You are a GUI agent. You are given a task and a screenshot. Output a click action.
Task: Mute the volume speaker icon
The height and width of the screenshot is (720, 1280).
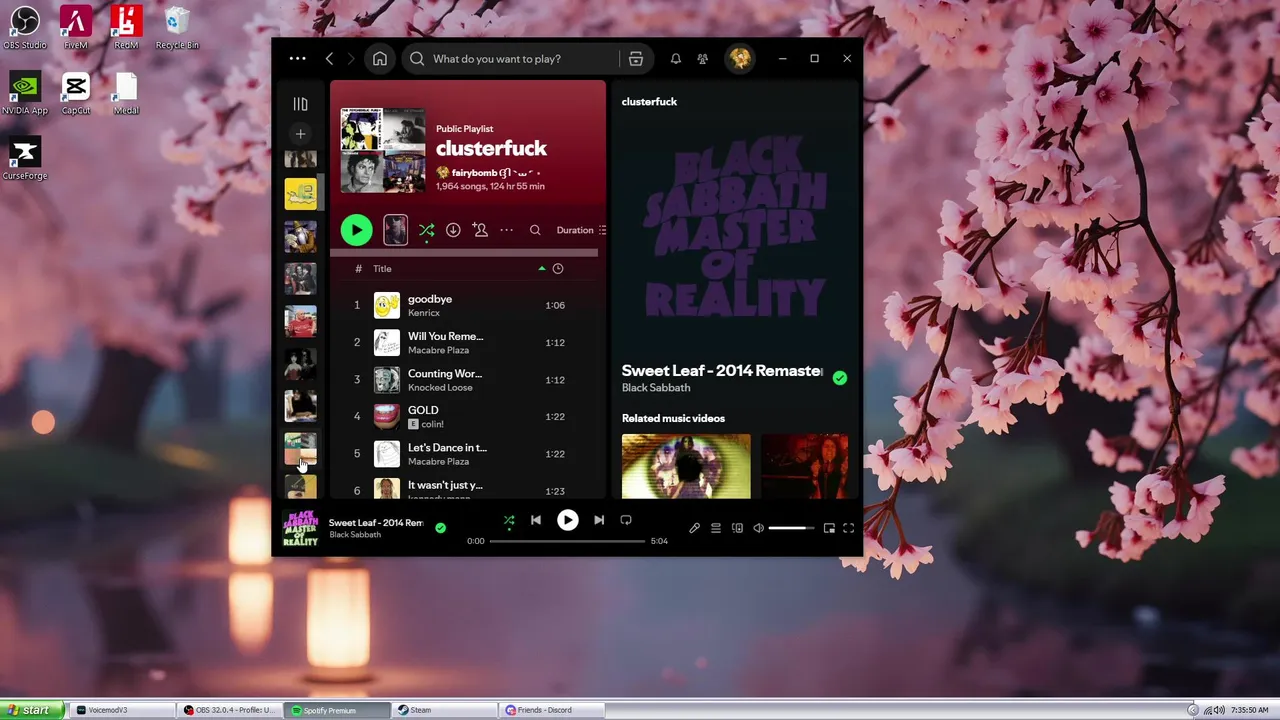coord(758,528)
